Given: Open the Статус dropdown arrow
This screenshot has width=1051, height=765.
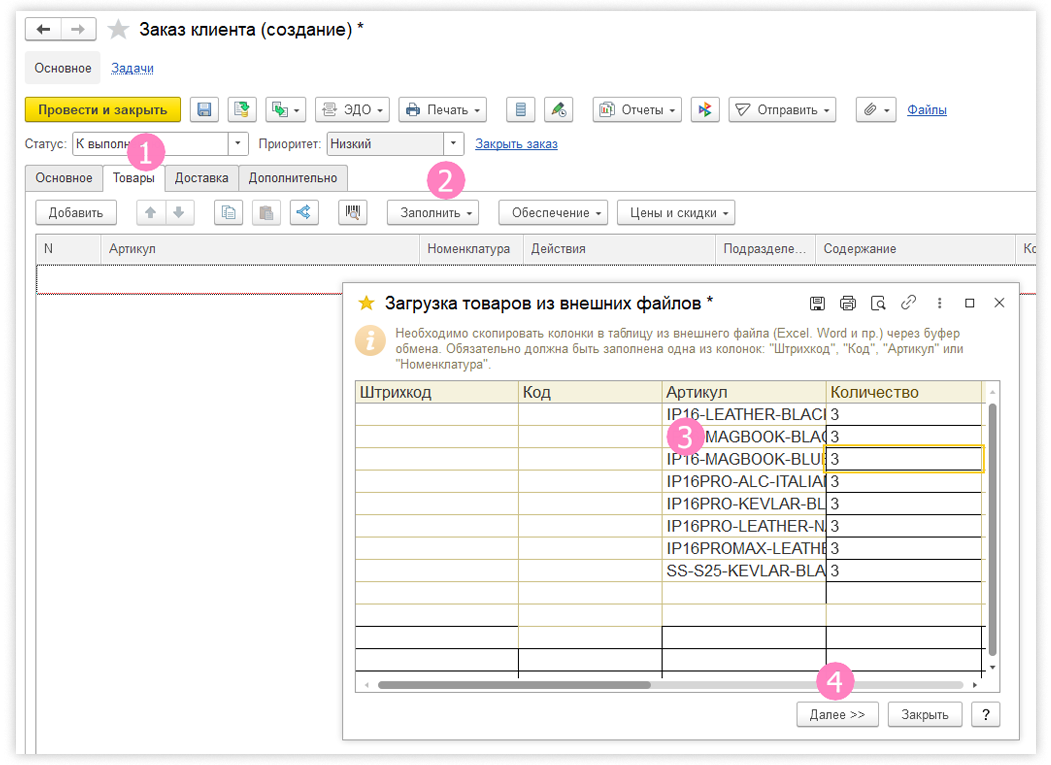Looking at the screenshot, I should pyautogui.click(x=237, y=144).
